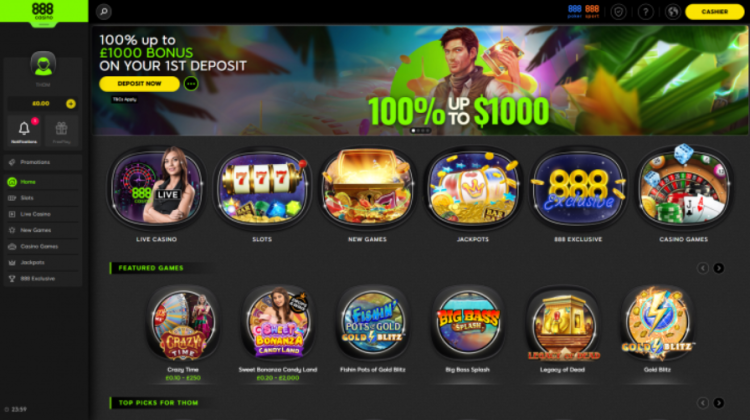
Task: Open the user profile avatar
Action: tap(43, 65)
